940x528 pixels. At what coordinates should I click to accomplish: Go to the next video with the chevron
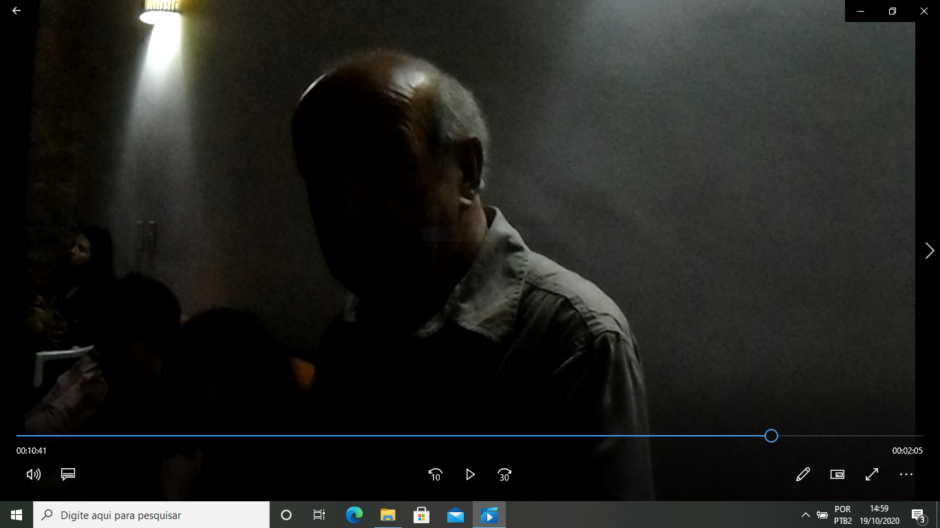(929, 251)
